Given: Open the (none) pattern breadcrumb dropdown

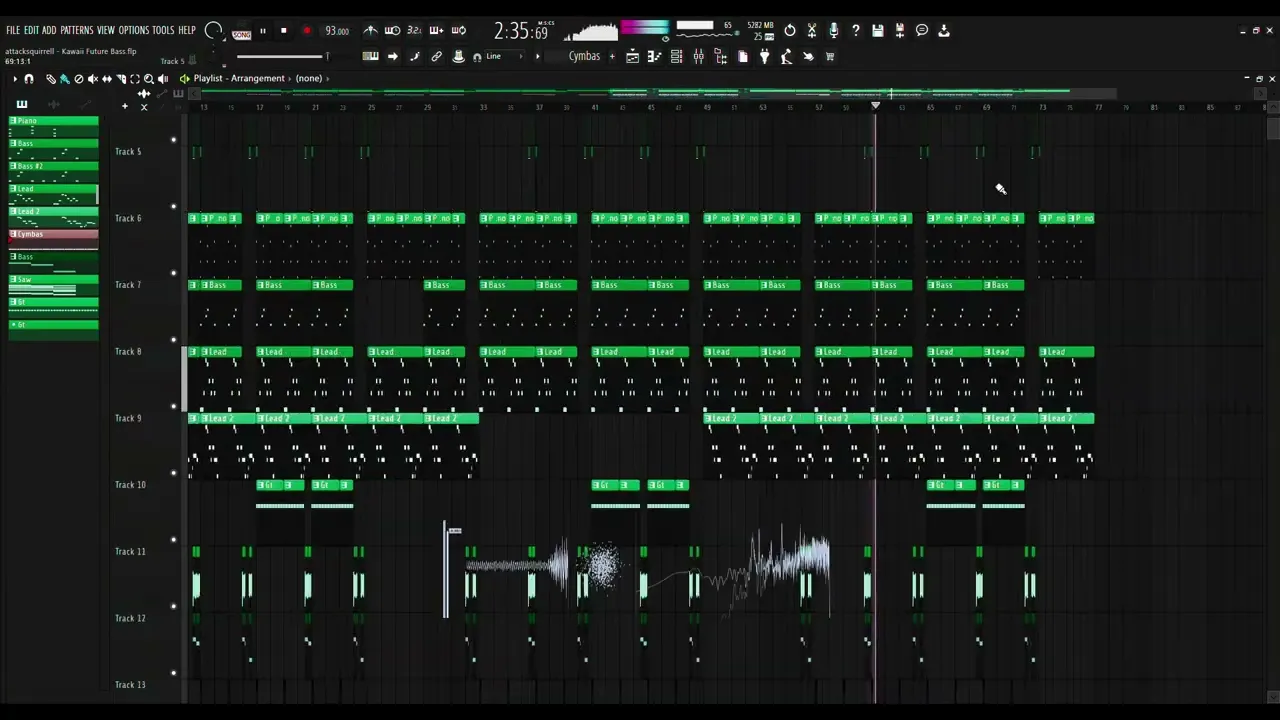Looking at the screenshot, I should pyautogui.click(x=309, y=78).
